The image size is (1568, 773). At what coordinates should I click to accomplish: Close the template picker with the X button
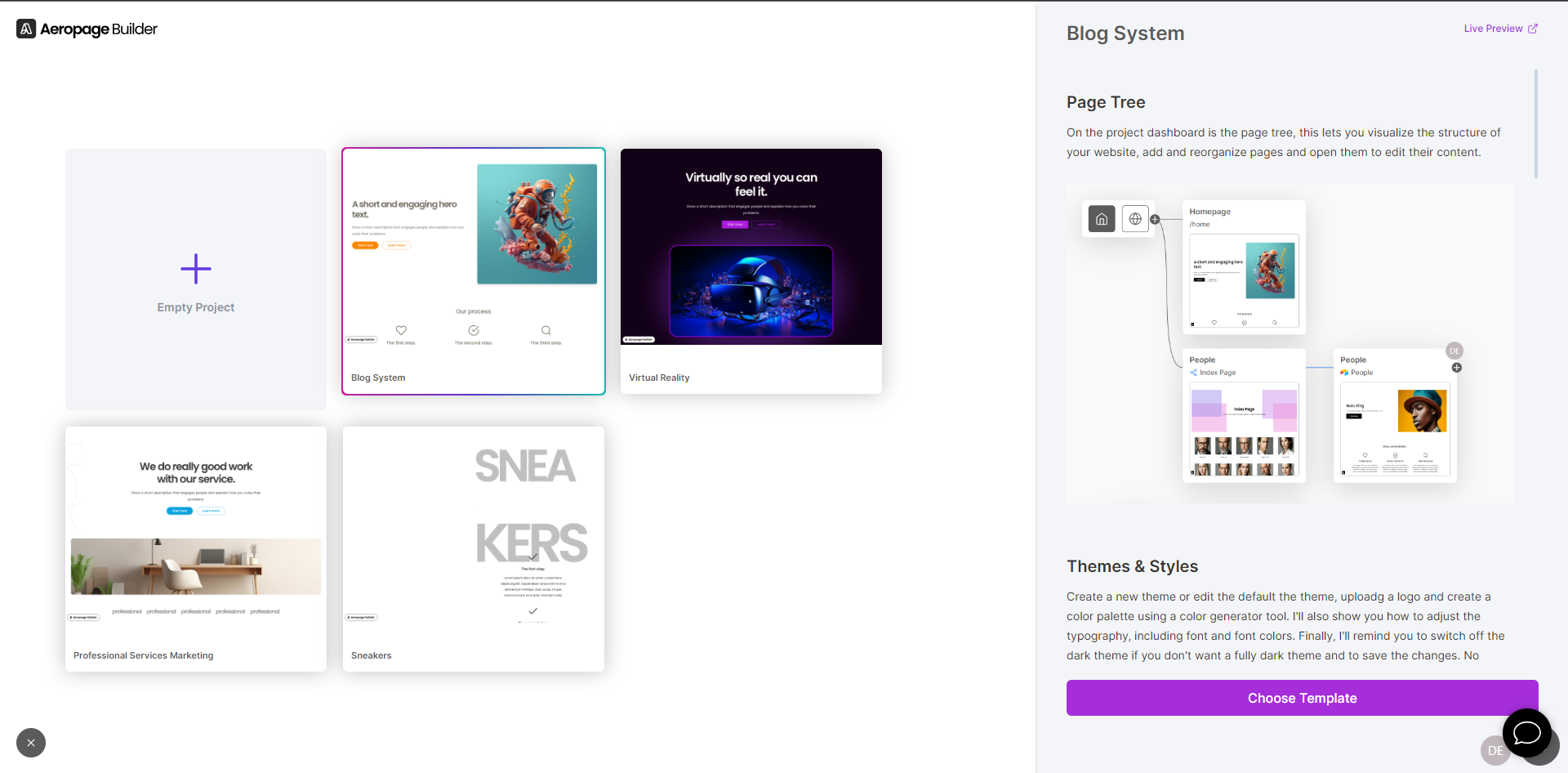click(31, 743)
